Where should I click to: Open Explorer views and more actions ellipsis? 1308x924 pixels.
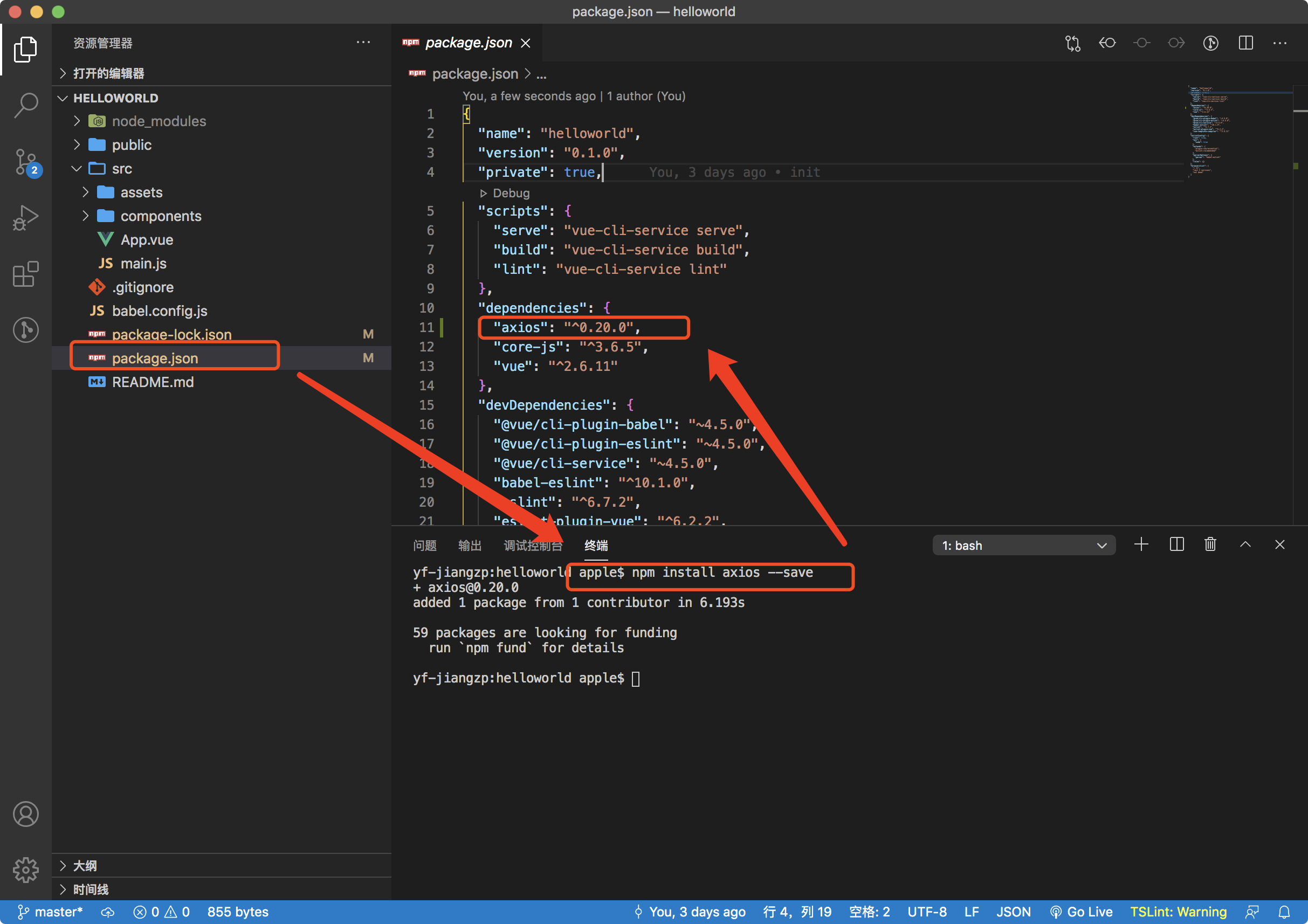[363, 43]
